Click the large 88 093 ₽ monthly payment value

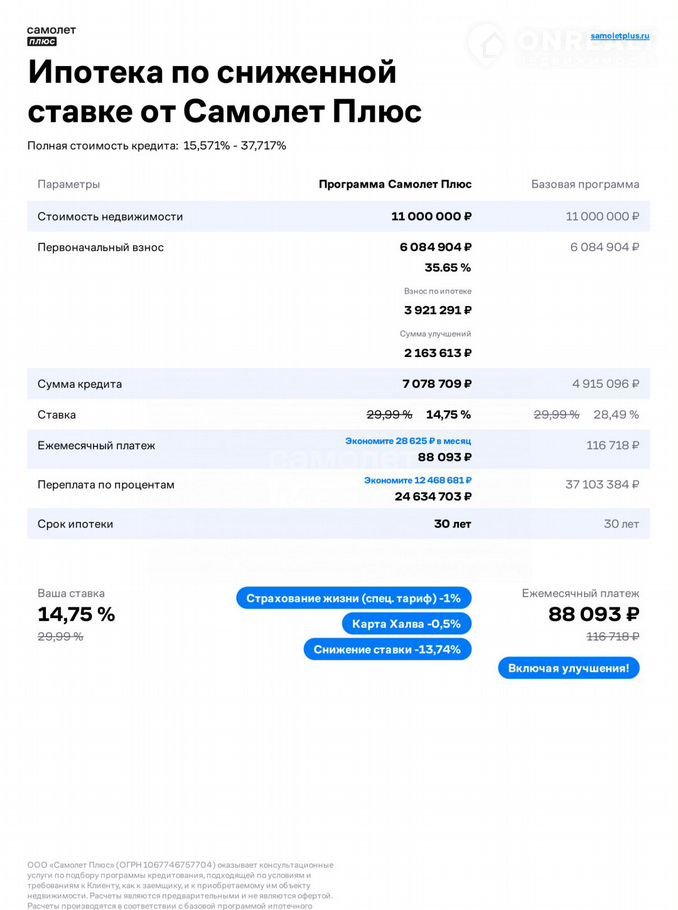(594, 614)
